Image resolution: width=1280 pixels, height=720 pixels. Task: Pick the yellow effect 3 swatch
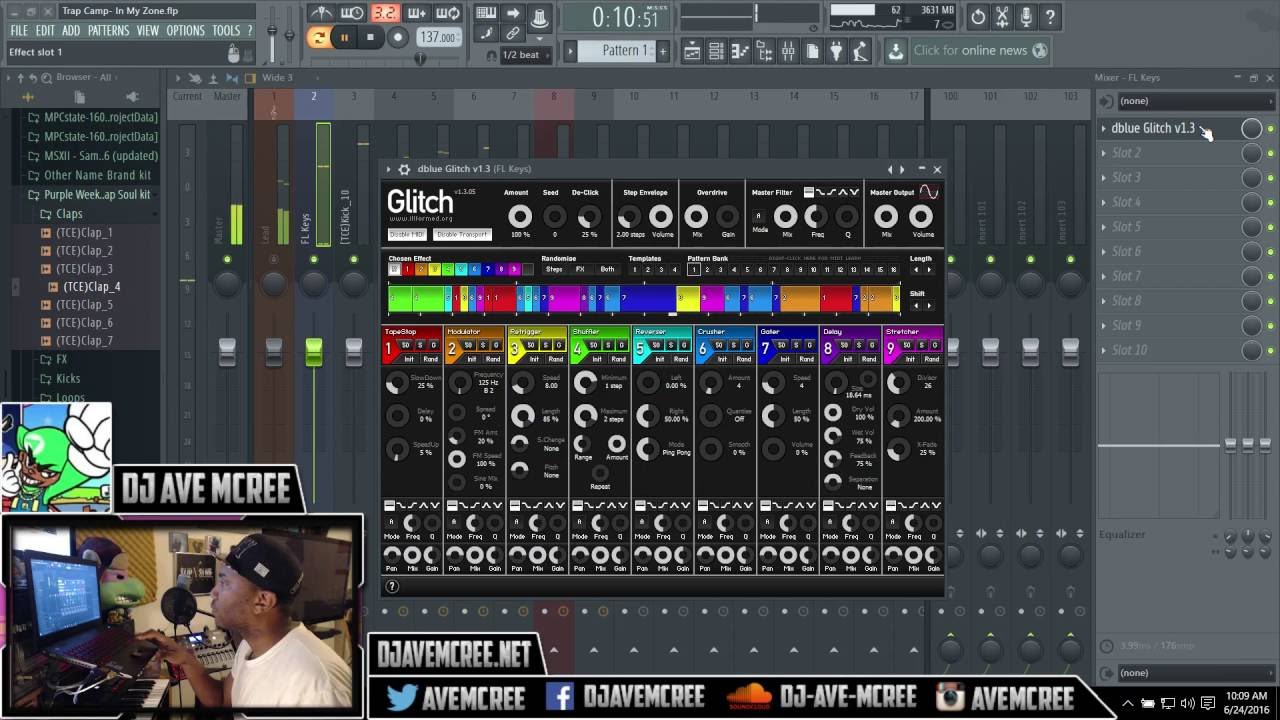click(x=435, y=269)
